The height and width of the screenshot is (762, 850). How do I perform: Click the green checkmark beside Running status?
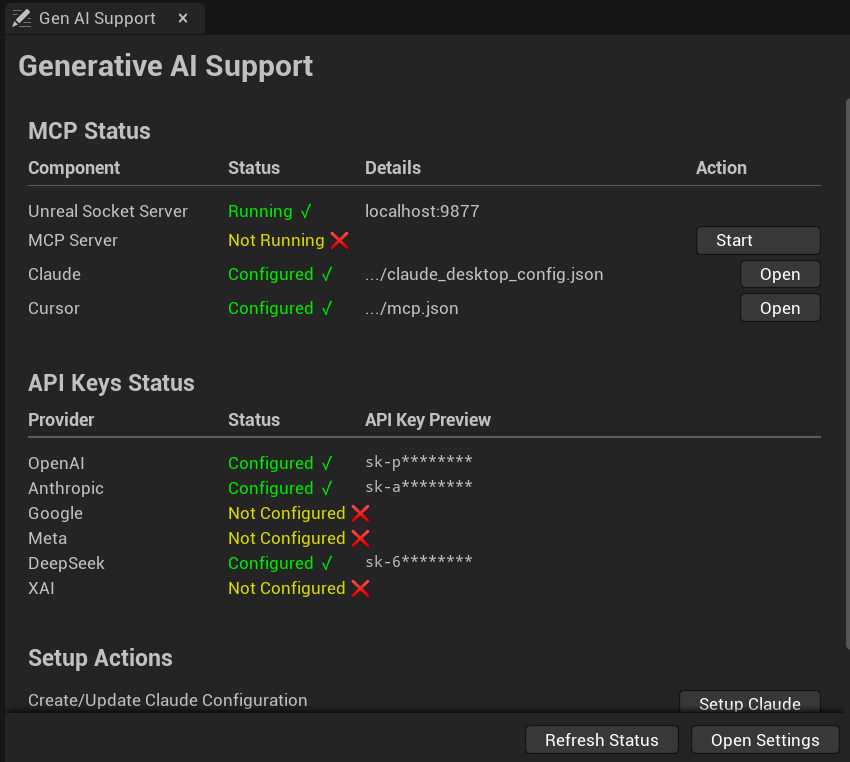pyautogui.click(x=306, y=211)
